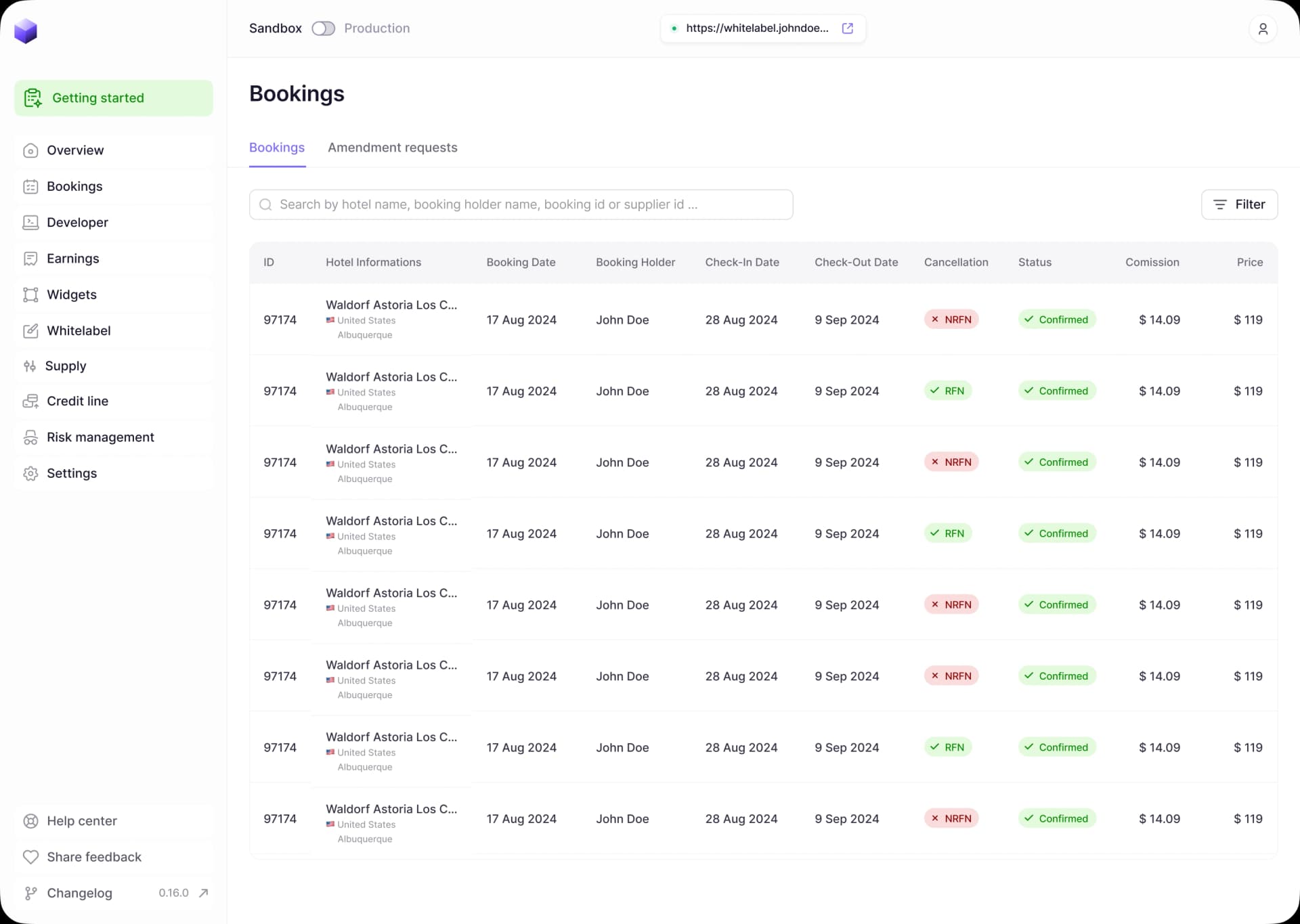Click the Confirmed status badge on first booking
Viewport: 1300px width, 924px height.
pos(1057,319)
